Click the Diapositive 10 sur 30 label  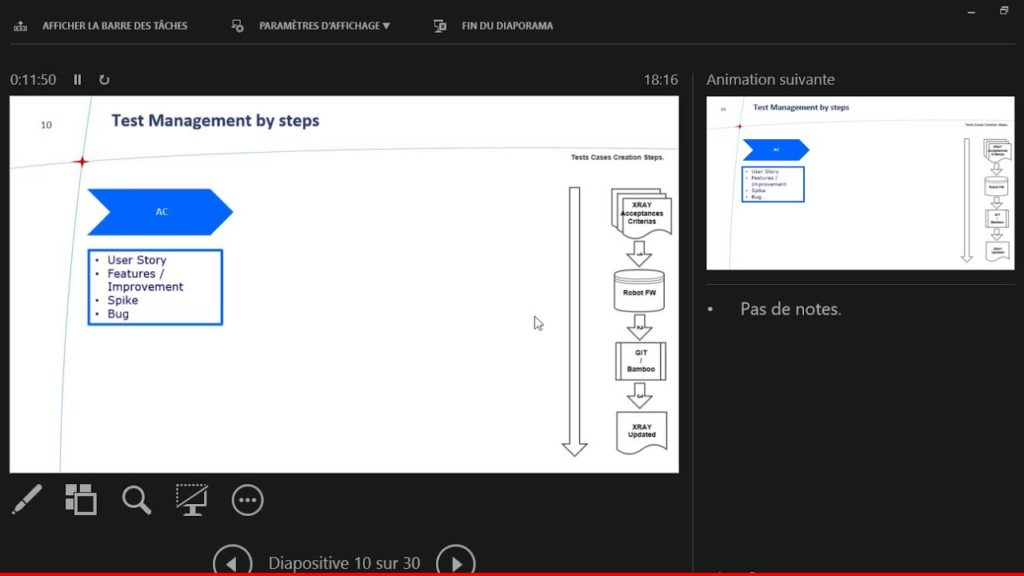(x=342, y=563)
